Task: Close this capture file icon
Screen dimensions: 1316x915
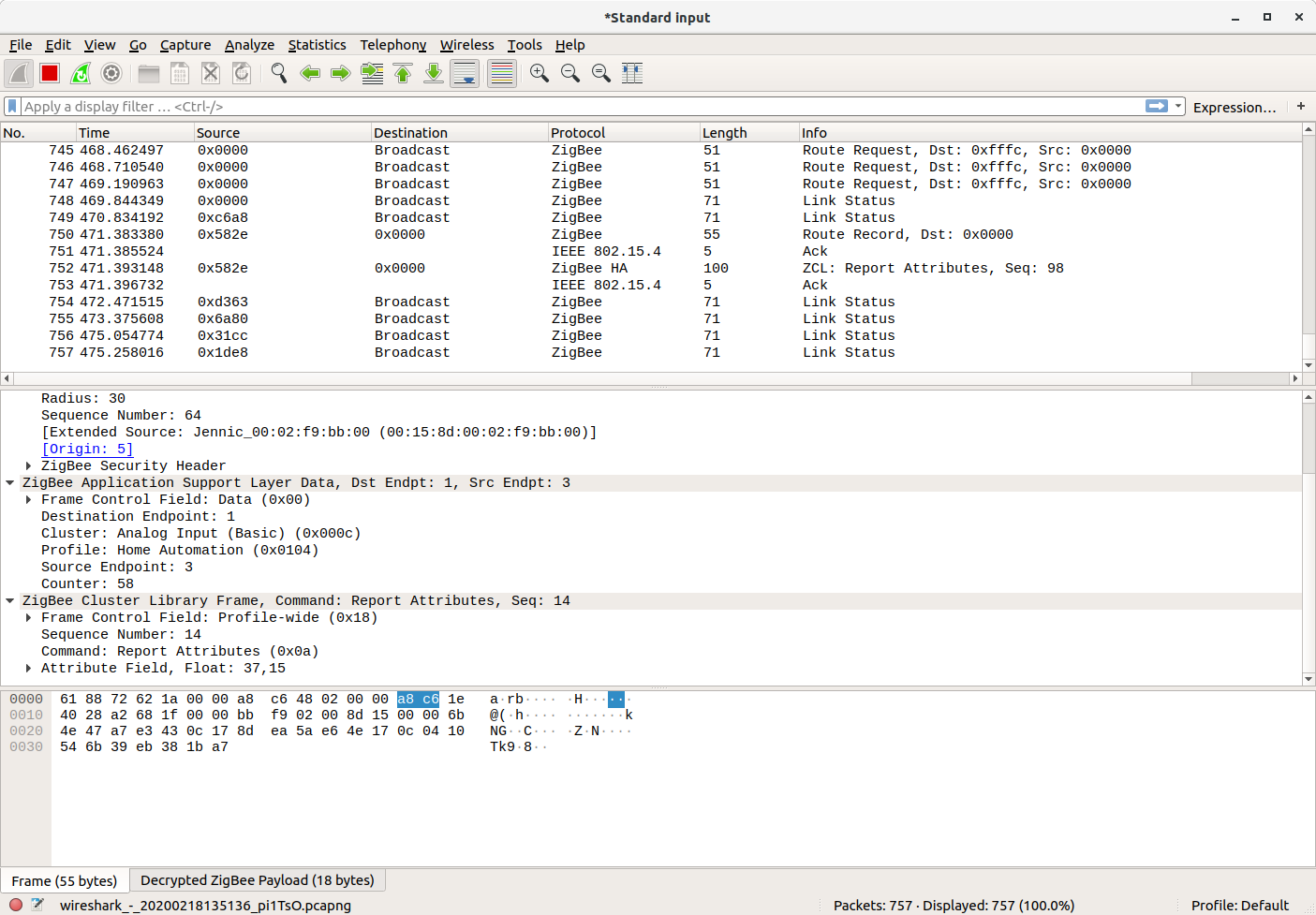Action: tap(211, 73)
